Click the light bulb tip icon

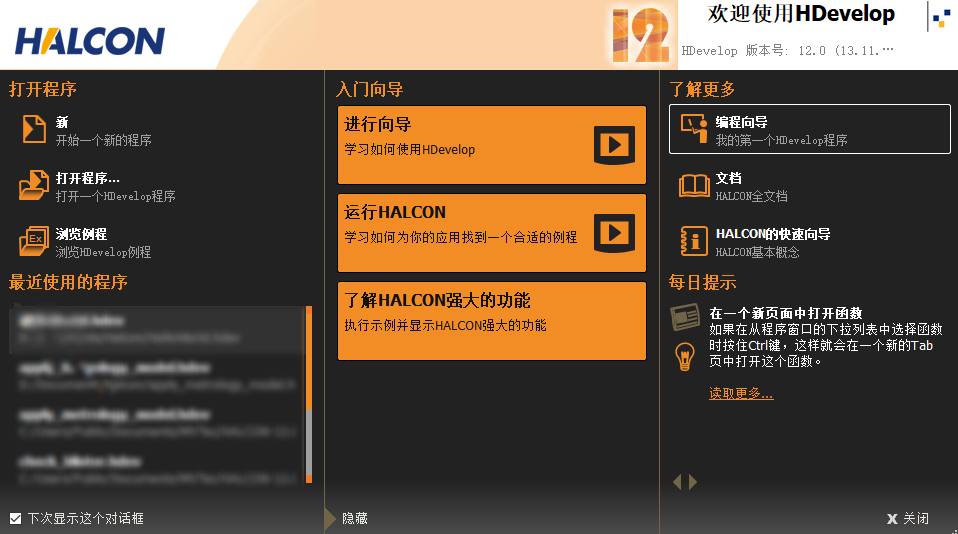click(x=684, y=356)
